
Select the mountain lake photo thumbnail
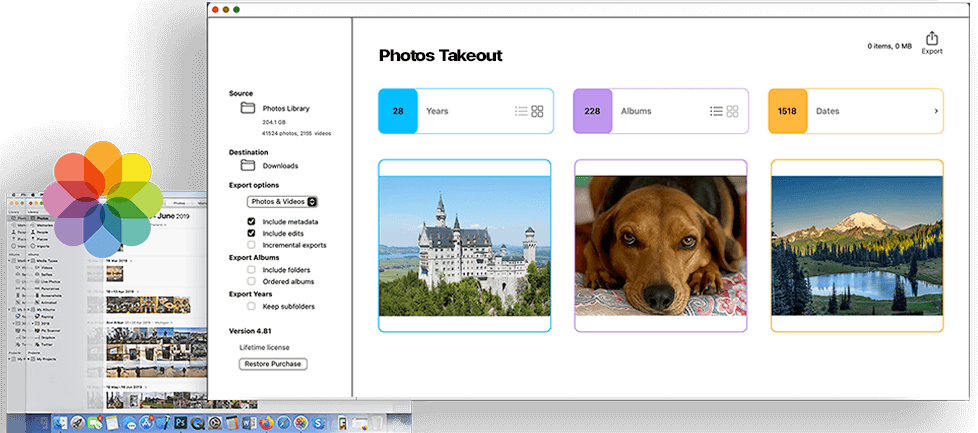point(857,246)
